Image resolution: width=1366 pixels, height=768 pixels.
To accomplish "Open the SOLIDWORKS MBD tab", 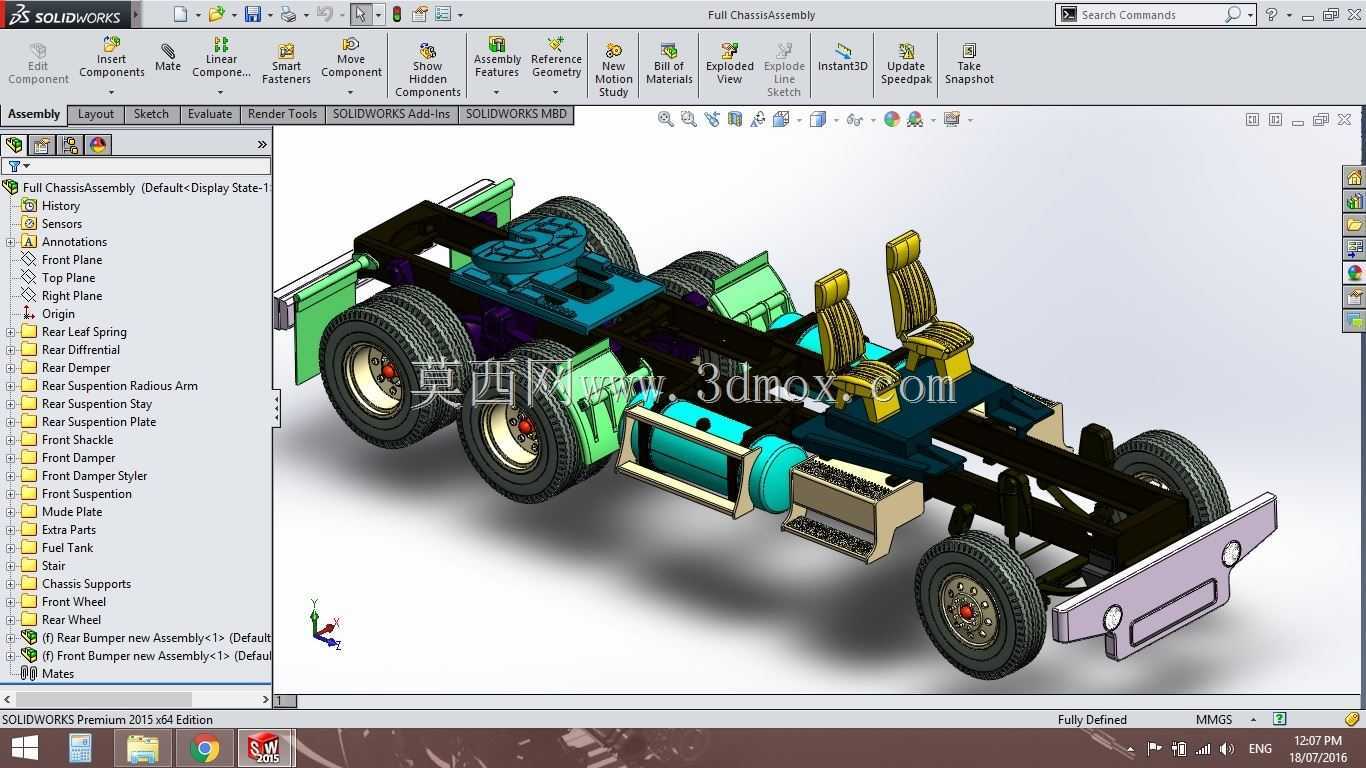I will coord(516,114).
